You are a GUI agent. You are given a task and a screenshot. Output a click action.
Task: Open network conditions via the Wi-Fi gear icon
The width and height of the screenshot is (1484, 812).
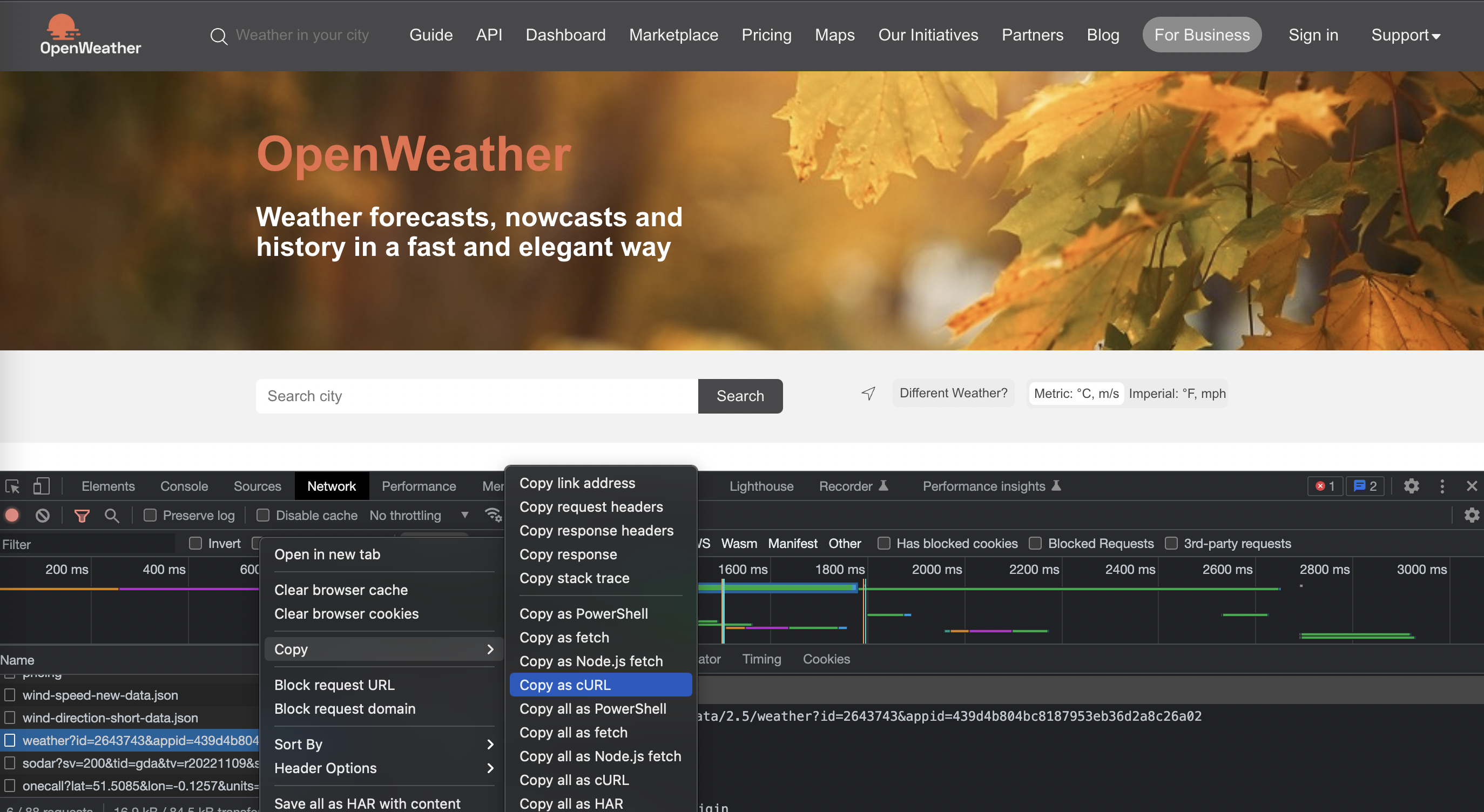coord(493,515)
